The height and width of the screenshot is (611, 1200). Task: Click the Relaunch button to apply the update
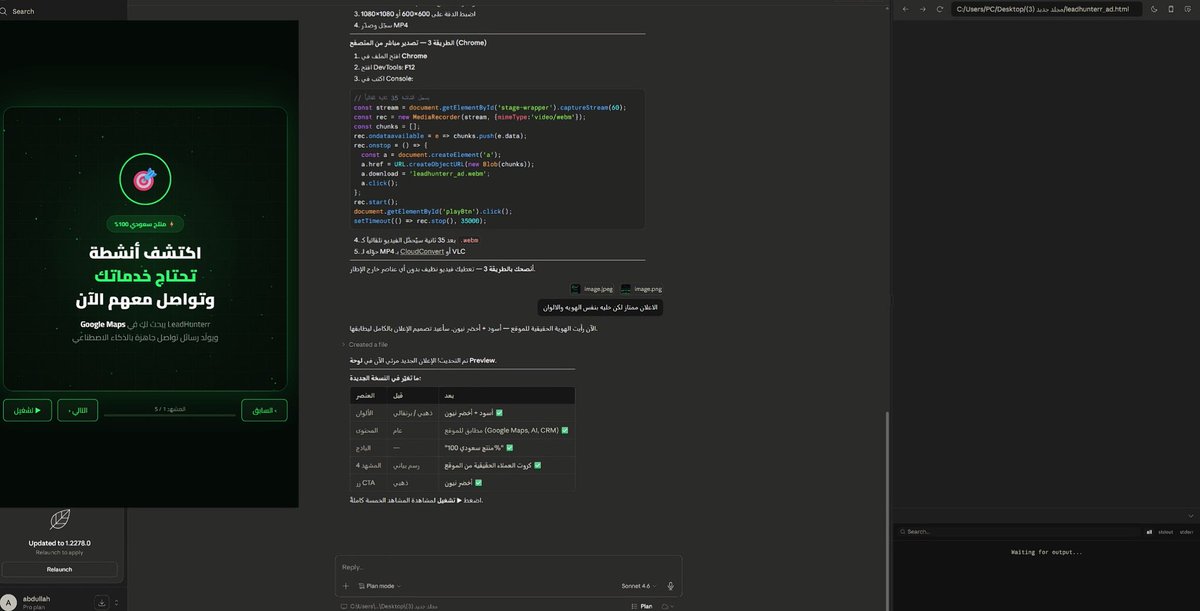pos(59,569)
